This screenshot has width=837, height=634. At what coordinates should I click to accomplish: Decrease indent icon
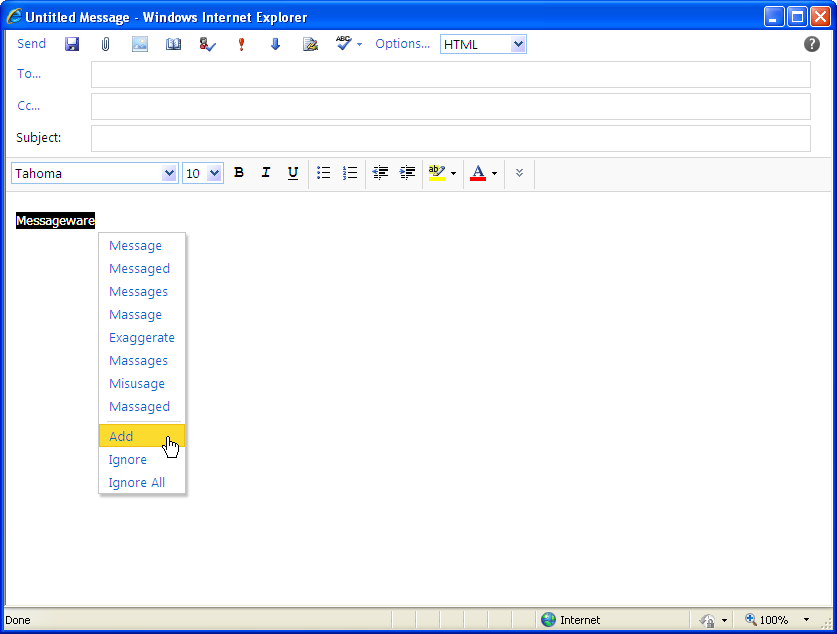point(380,173)
